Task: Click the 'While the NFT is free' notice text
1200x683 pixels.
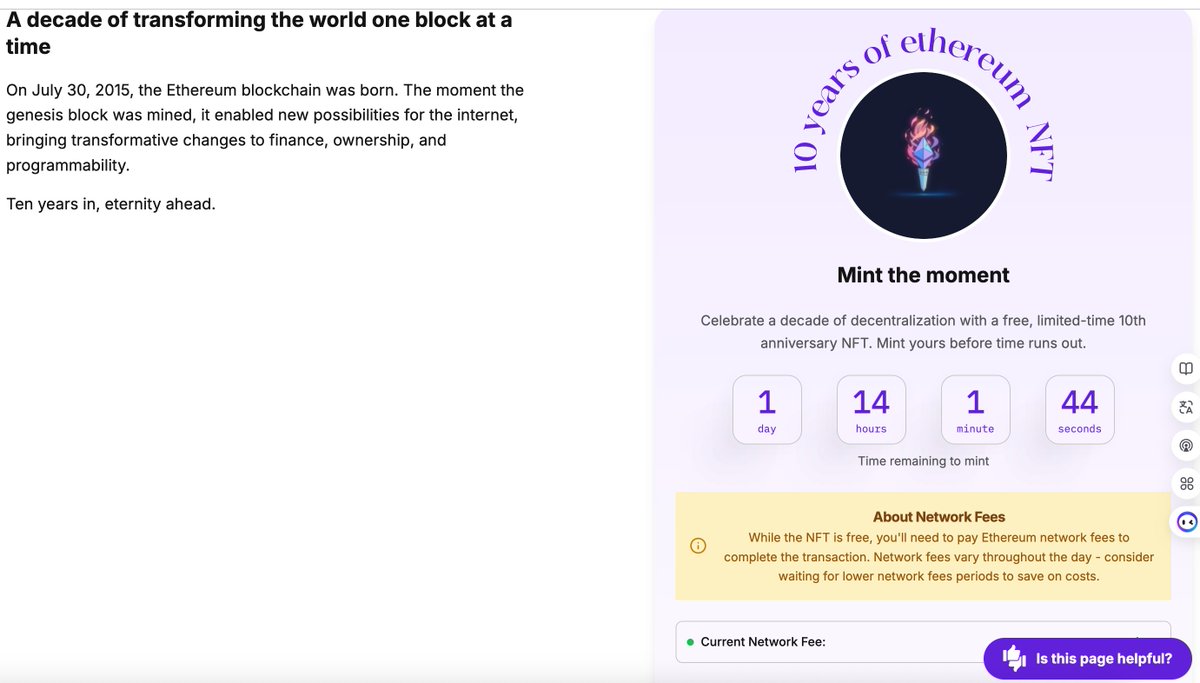Action: tap(939, 557)
